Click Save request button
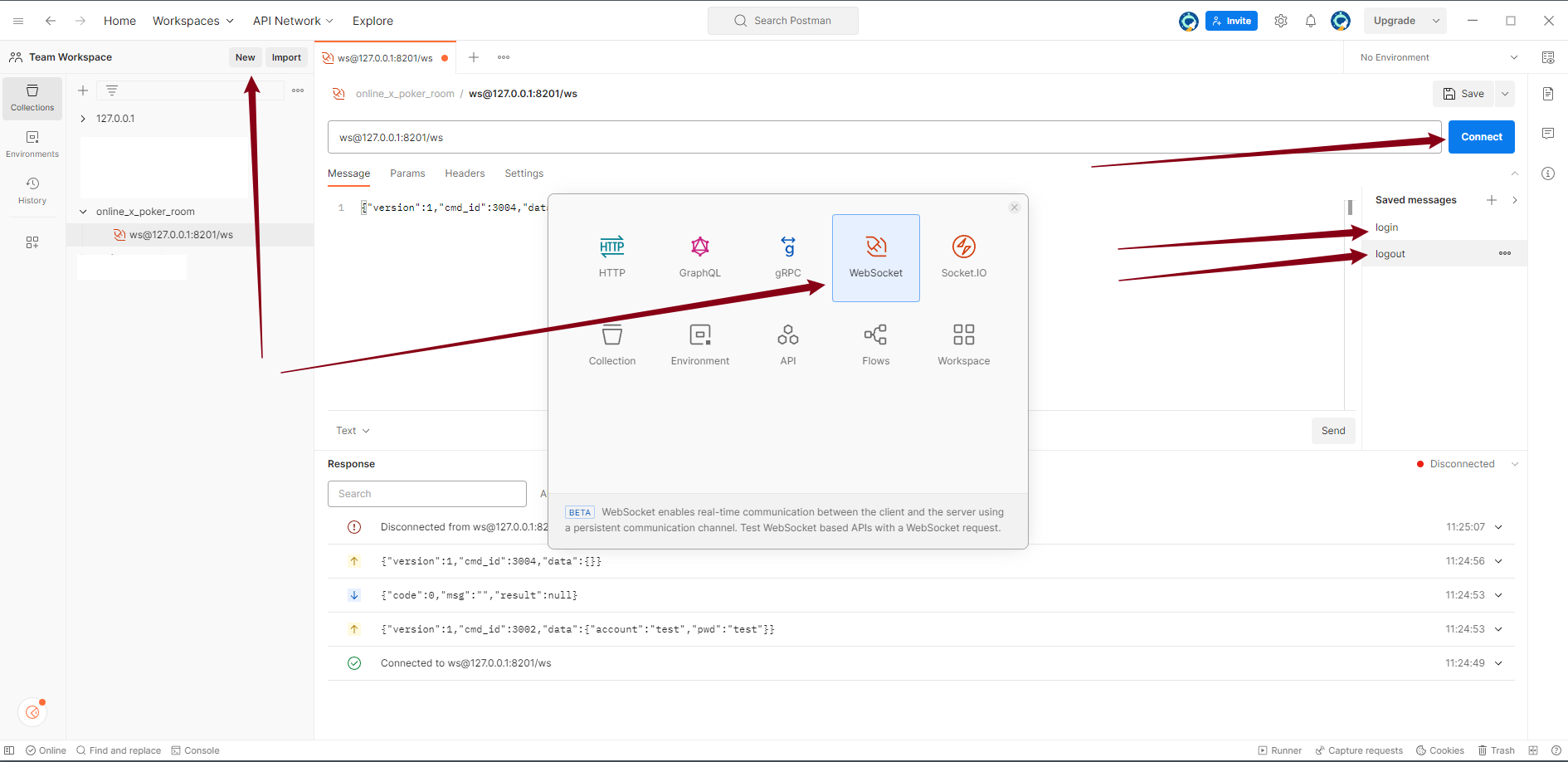 (1464, 94)
